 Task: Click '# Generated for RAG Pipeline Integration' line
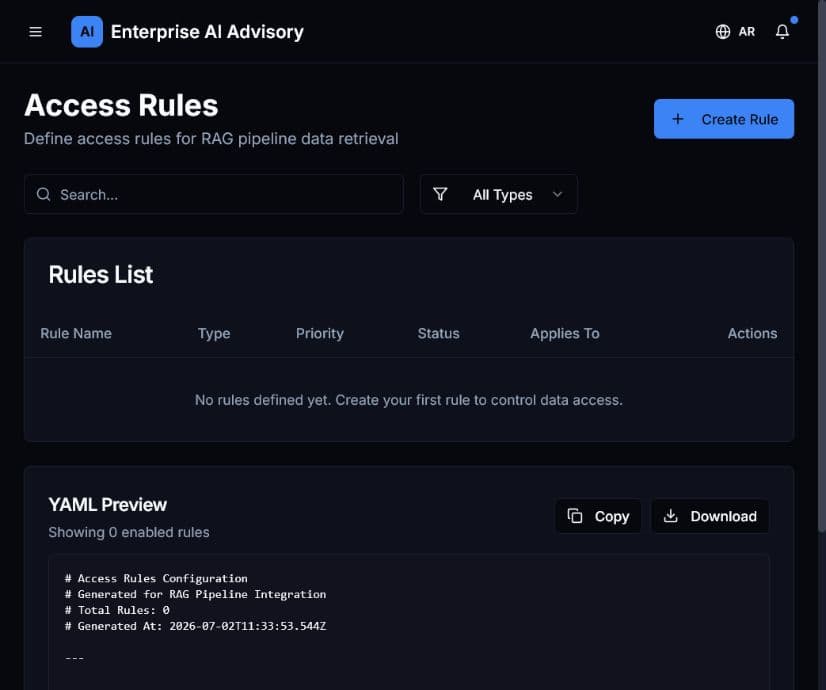click(x=195, y=594)
